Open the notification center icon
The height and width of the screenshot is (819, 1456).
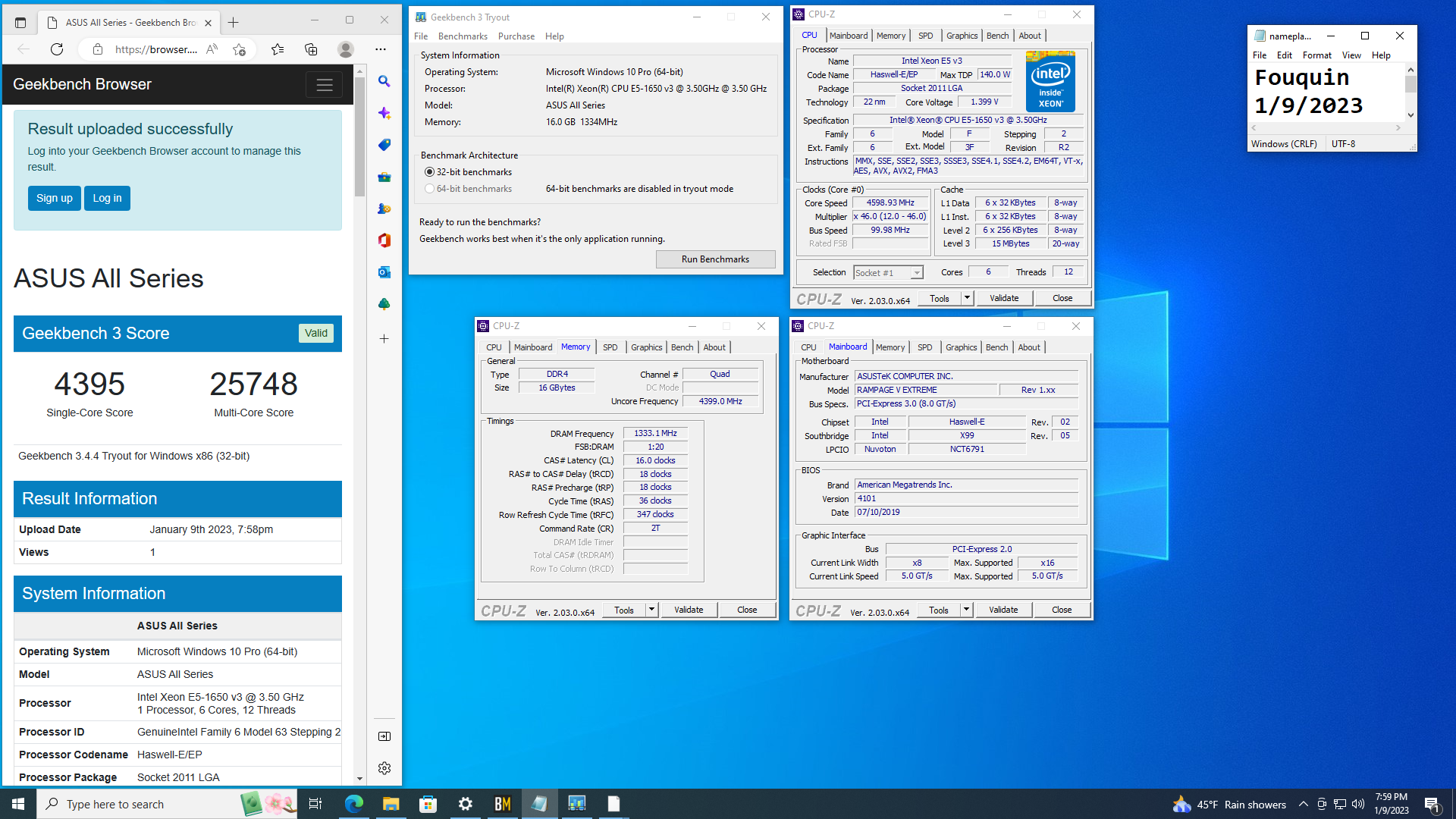point(1432,805)
